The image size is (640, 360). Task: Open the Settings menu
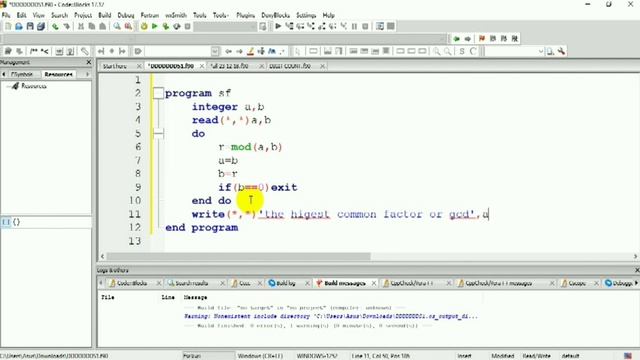click(306, 15)
